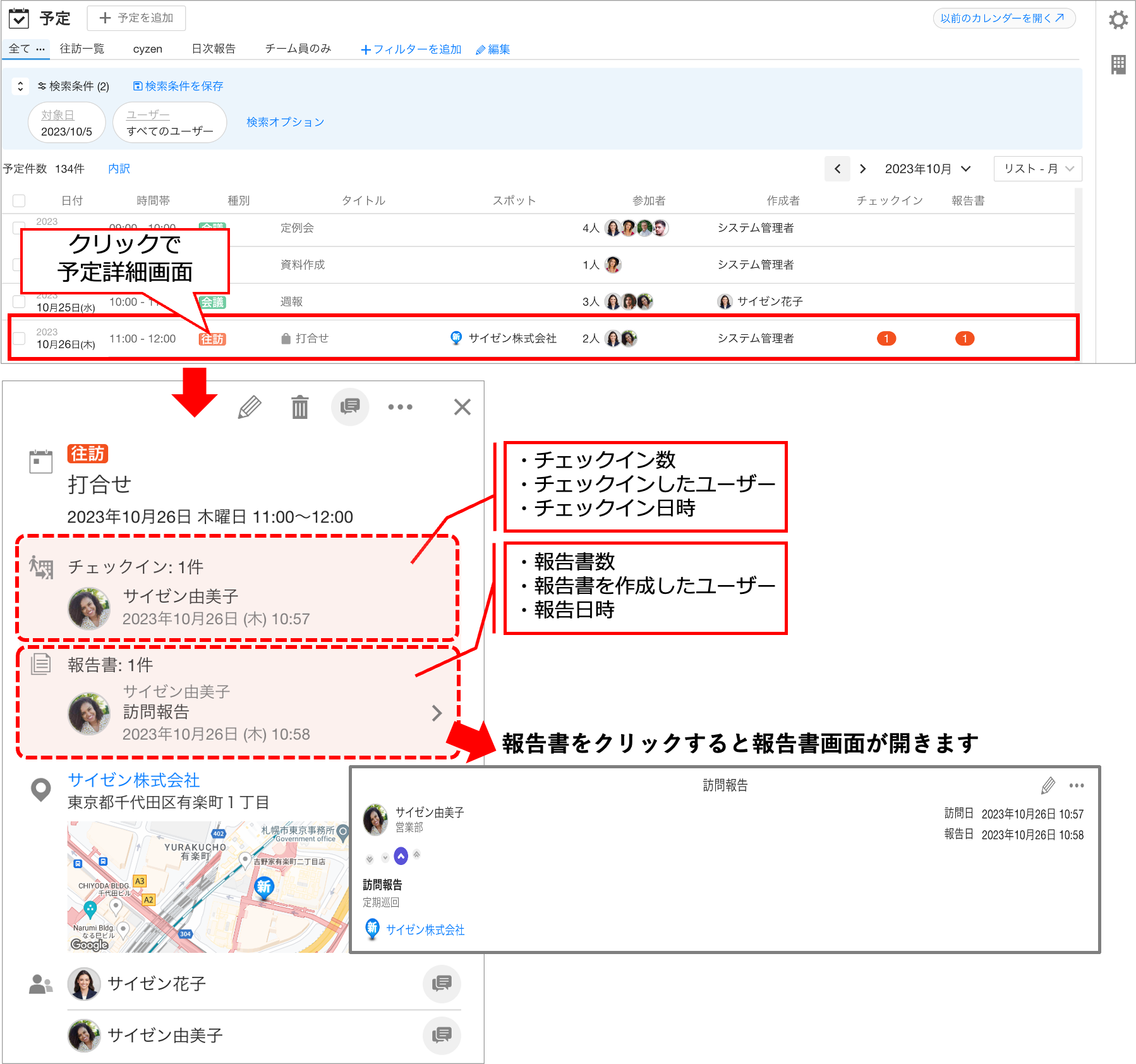Image resolution: width=1136 pixels, height=1064 pixels.
Task: Click the pencil icon in the 訪問報告 panel
Action: (1048, 785)
